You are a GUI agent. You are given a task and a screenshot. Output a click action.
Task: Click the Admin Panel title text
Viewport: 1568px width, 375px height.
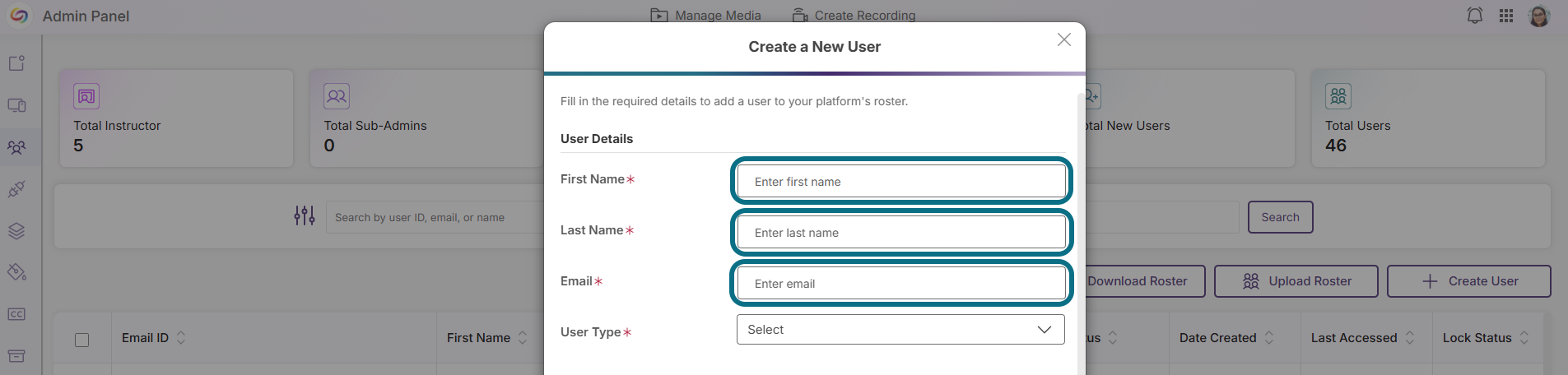click(86, 16)
